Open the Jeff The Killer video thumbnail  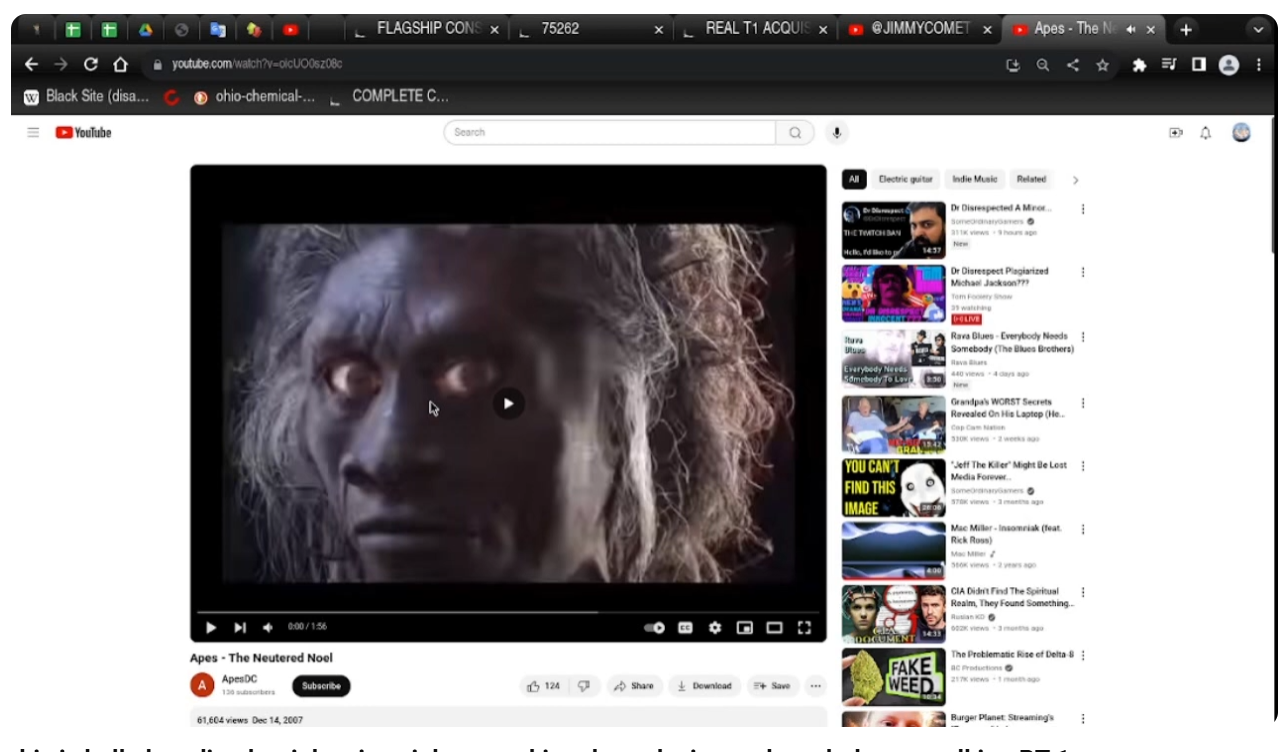pyautogui.click(x=893, y=487)
